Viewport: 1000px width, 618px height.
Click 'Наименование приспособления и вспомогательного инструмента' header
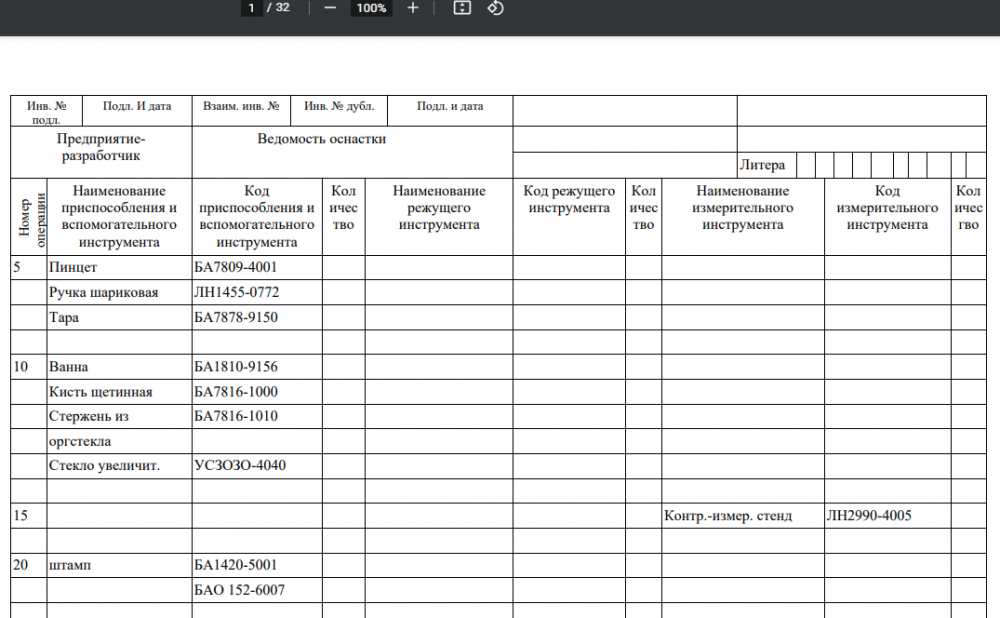119,216
